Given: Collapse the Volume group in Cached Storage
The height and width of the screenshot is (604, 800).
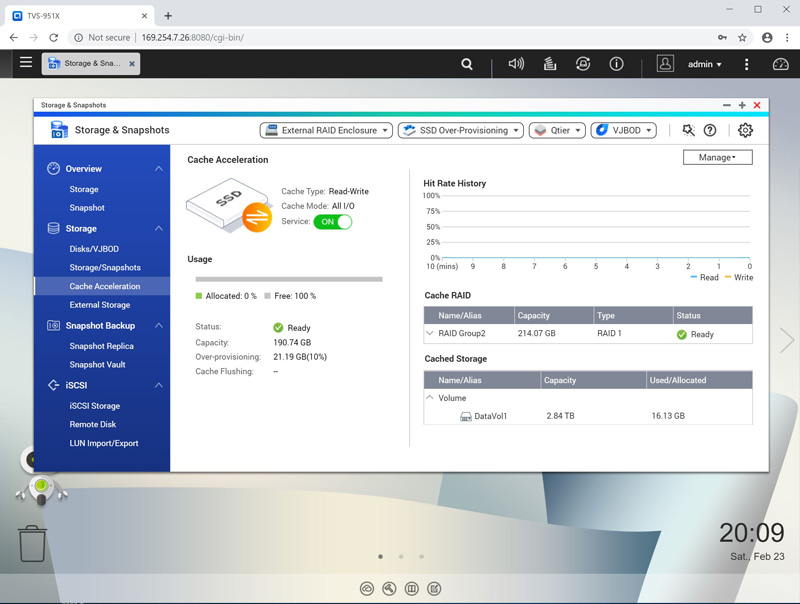Looking at the screenshot, I should point(430,397).
